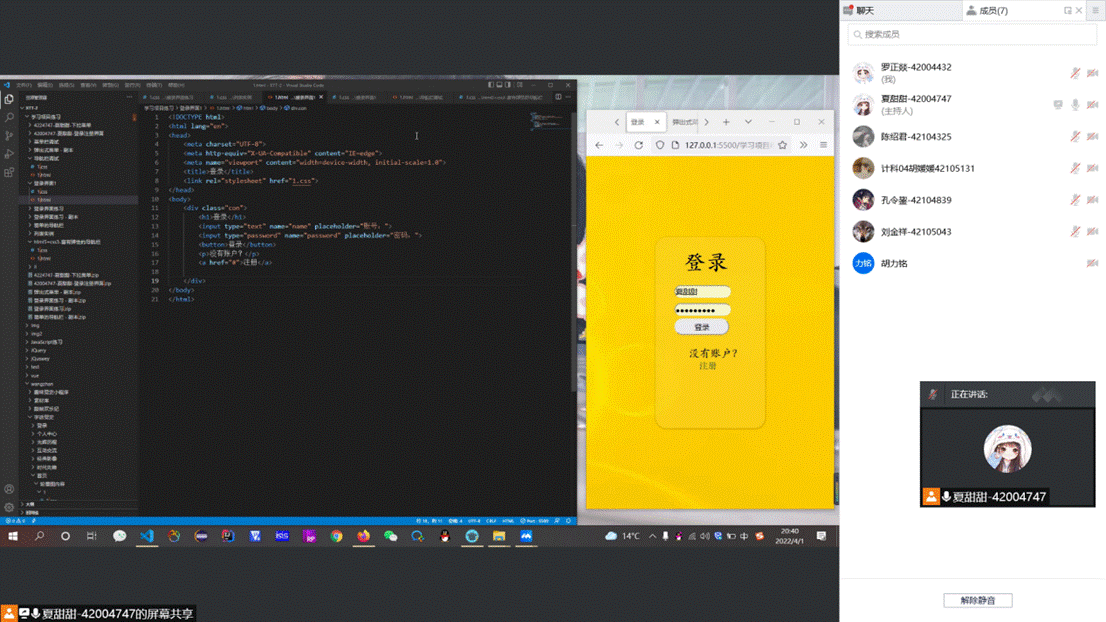This screenshot has height=622, width=1106.
Task: Reload the browser page
Action: (639, 145)
